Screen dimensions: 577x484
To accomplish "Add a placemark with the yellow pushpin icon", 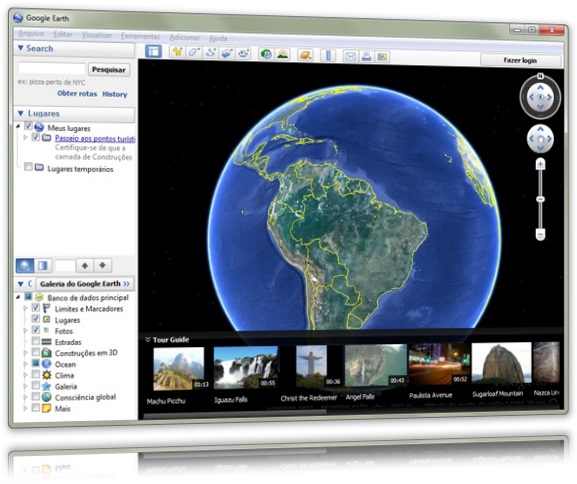I will point(177,52).
